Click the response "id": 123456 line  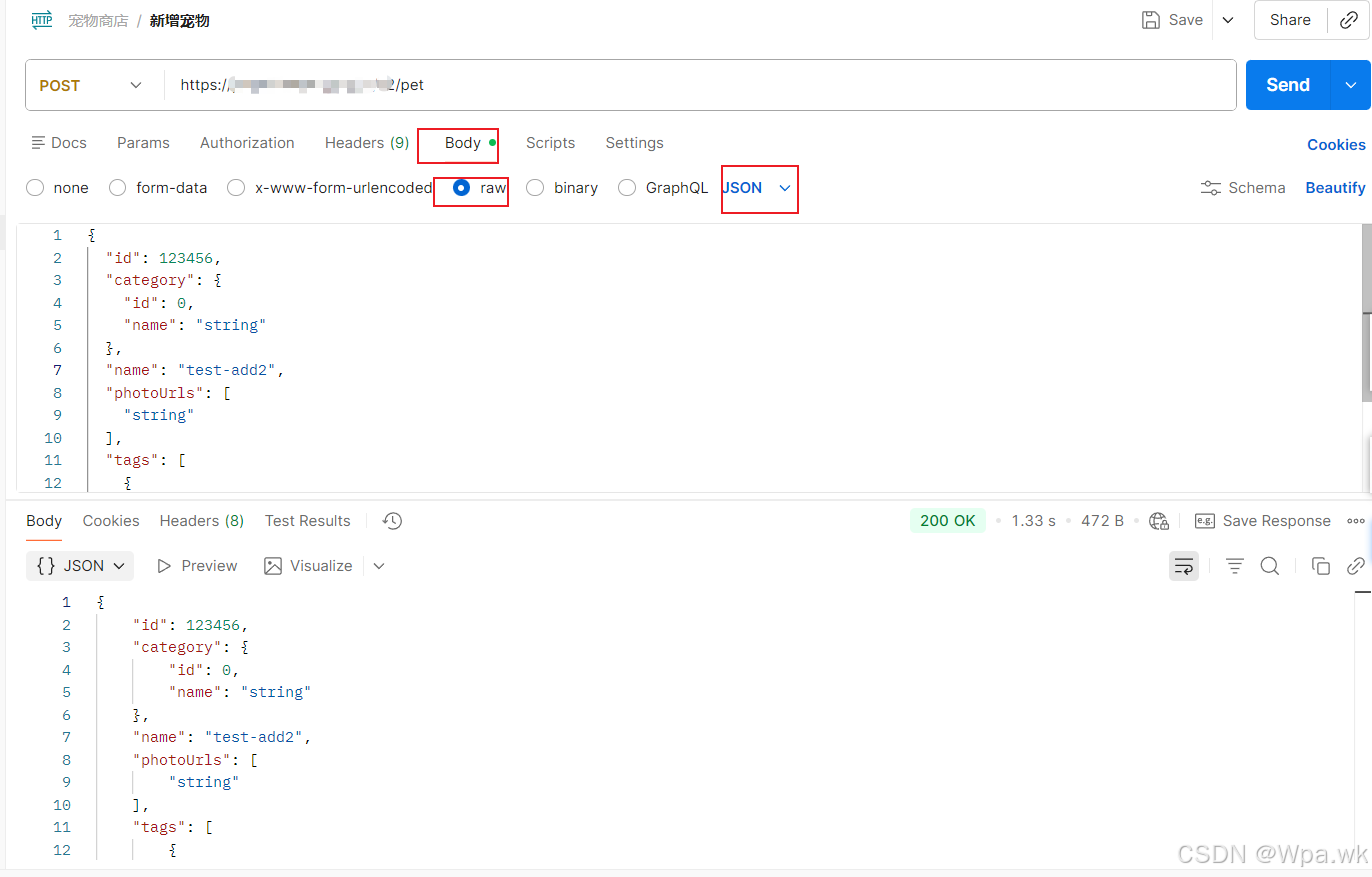point(191,625)
